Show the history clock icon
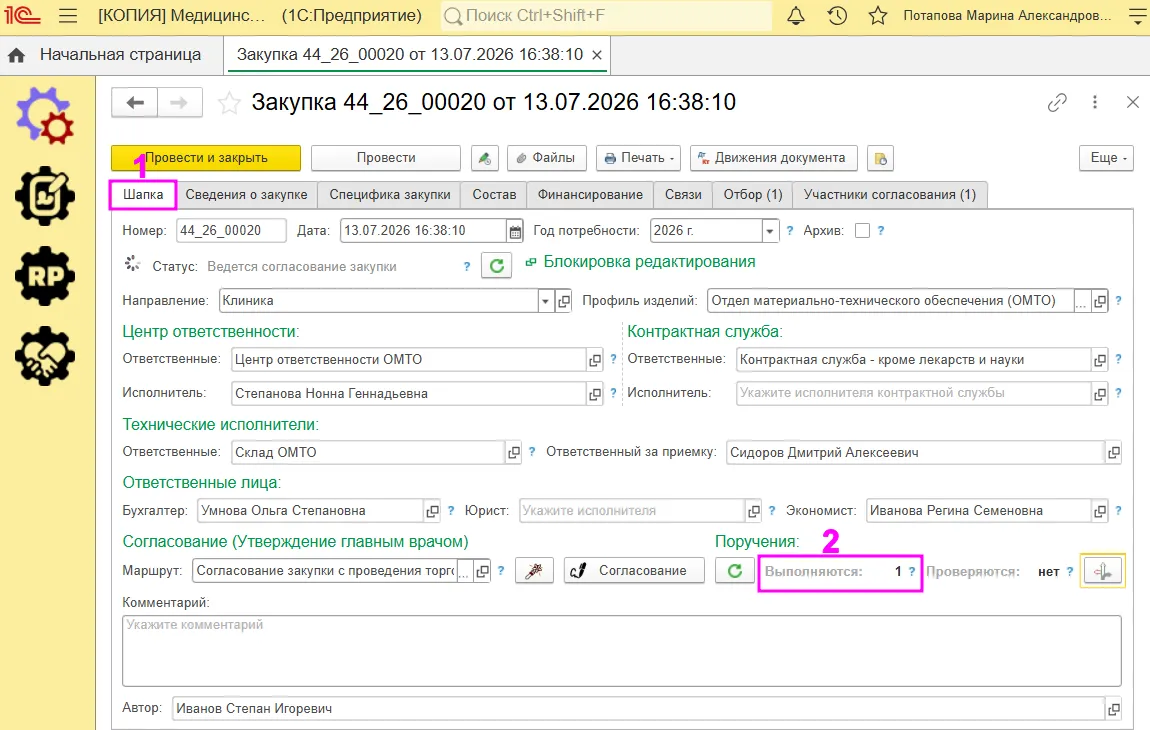Image resolution: width=1150 pixels, height=730 pixels. coord(837,15)
